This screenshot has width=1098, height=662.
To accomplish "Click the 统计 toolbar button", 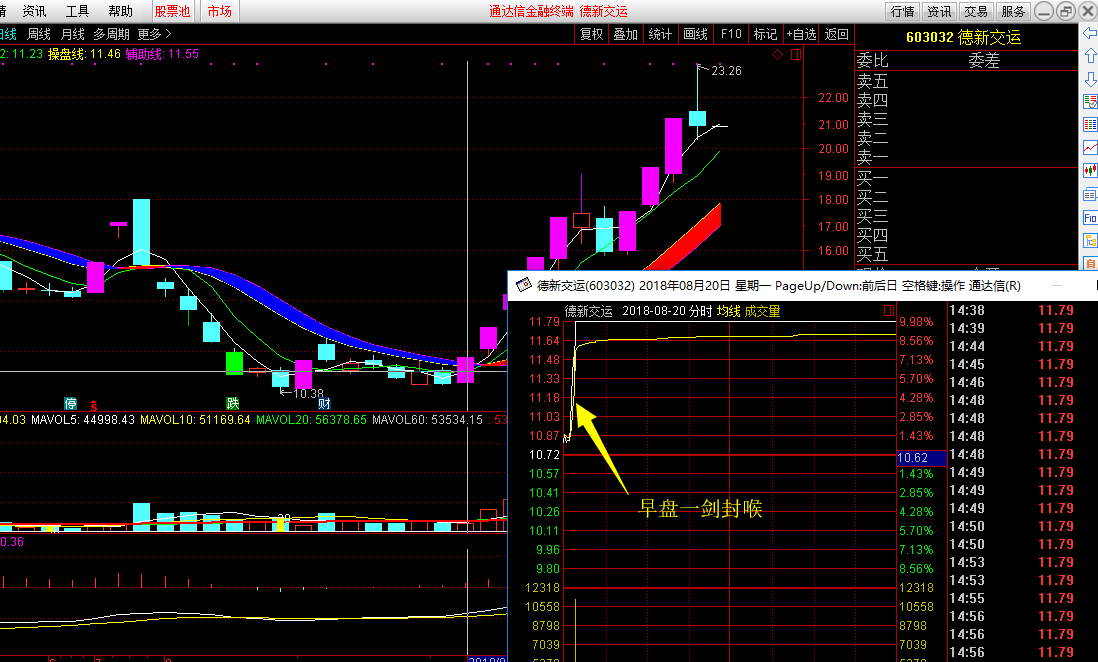I will pos(660,34).
